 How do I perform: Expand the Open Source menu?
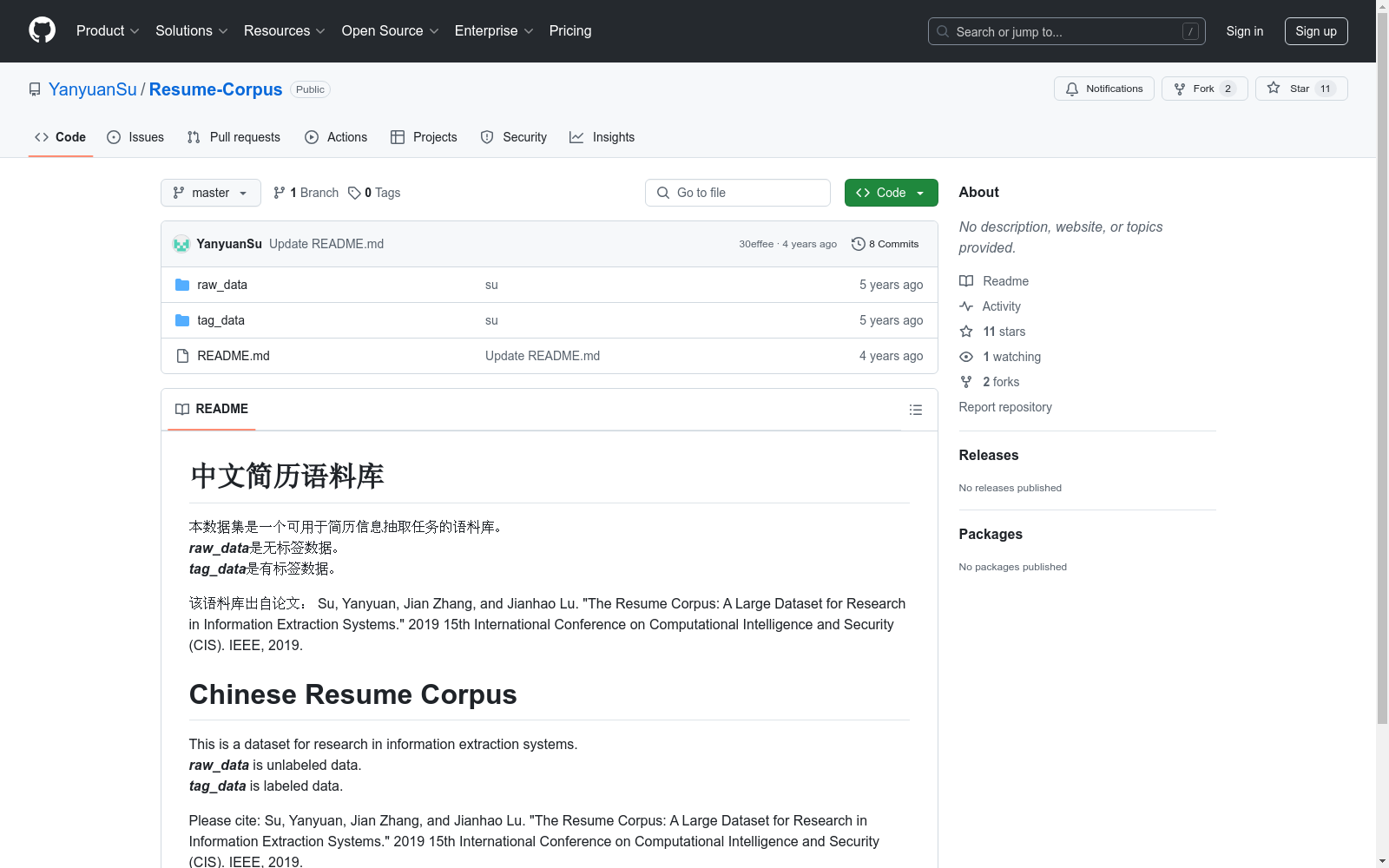[390, 30]
